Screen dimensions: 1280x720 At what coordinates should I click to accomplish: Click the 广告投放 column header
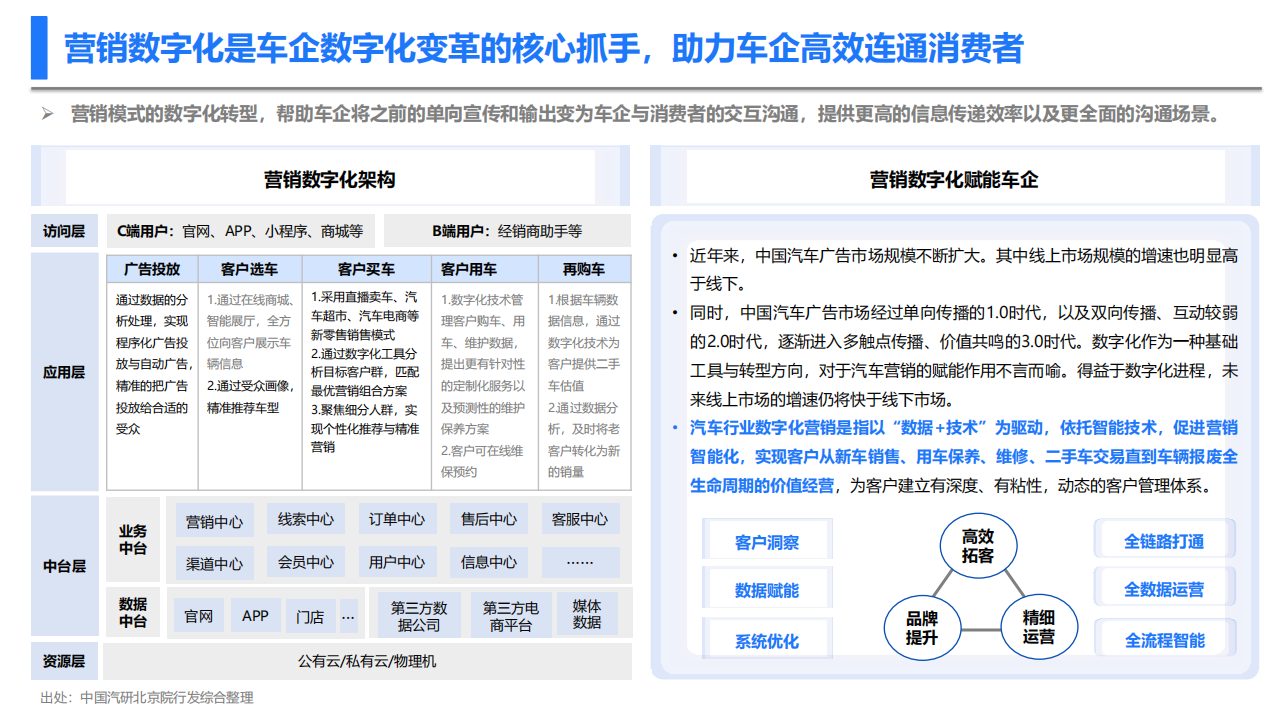152,269
